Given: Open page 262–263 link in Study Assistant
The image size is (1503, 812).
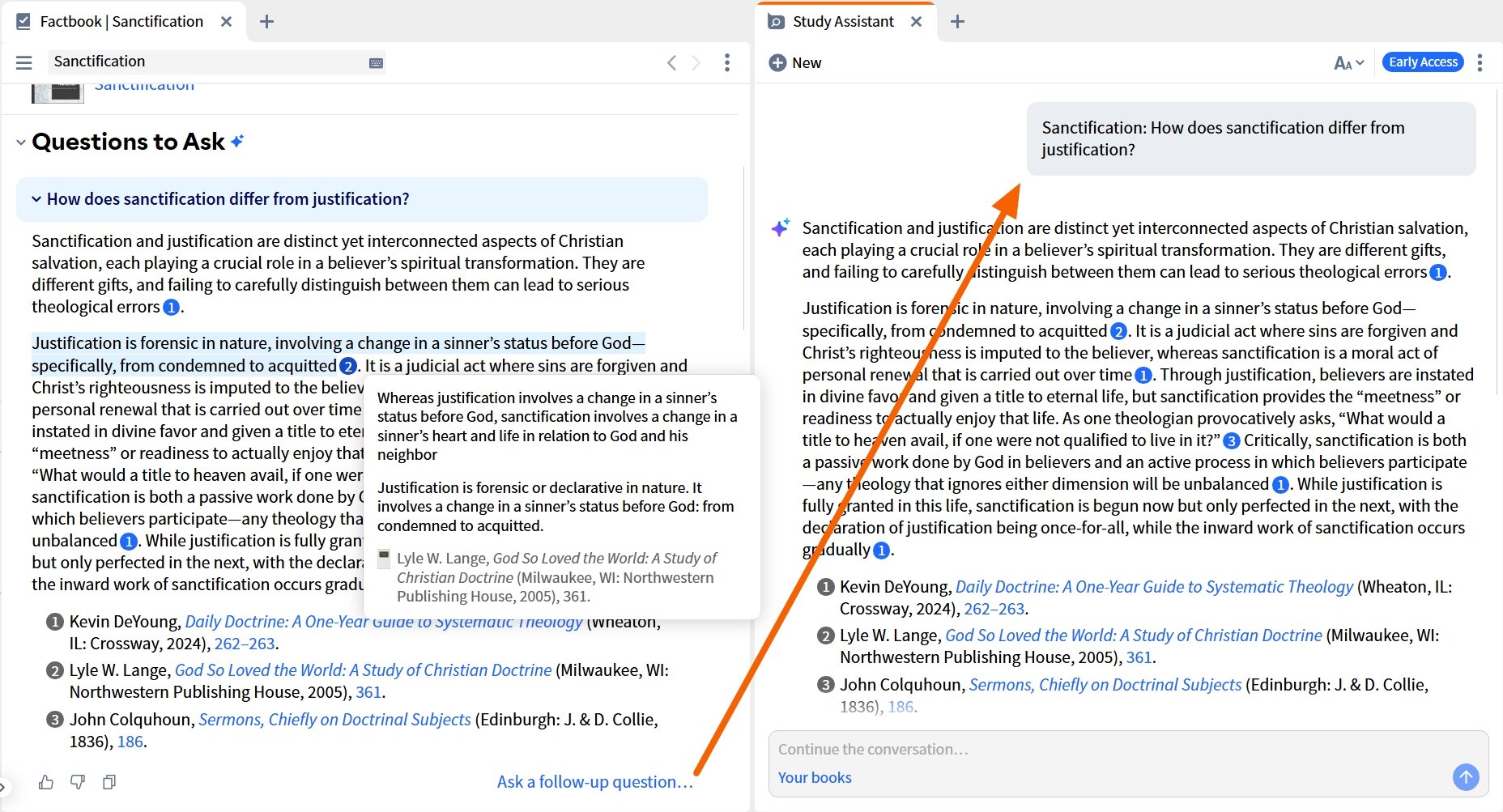Looking at the screenshot, I should click(x=994, y=609).
